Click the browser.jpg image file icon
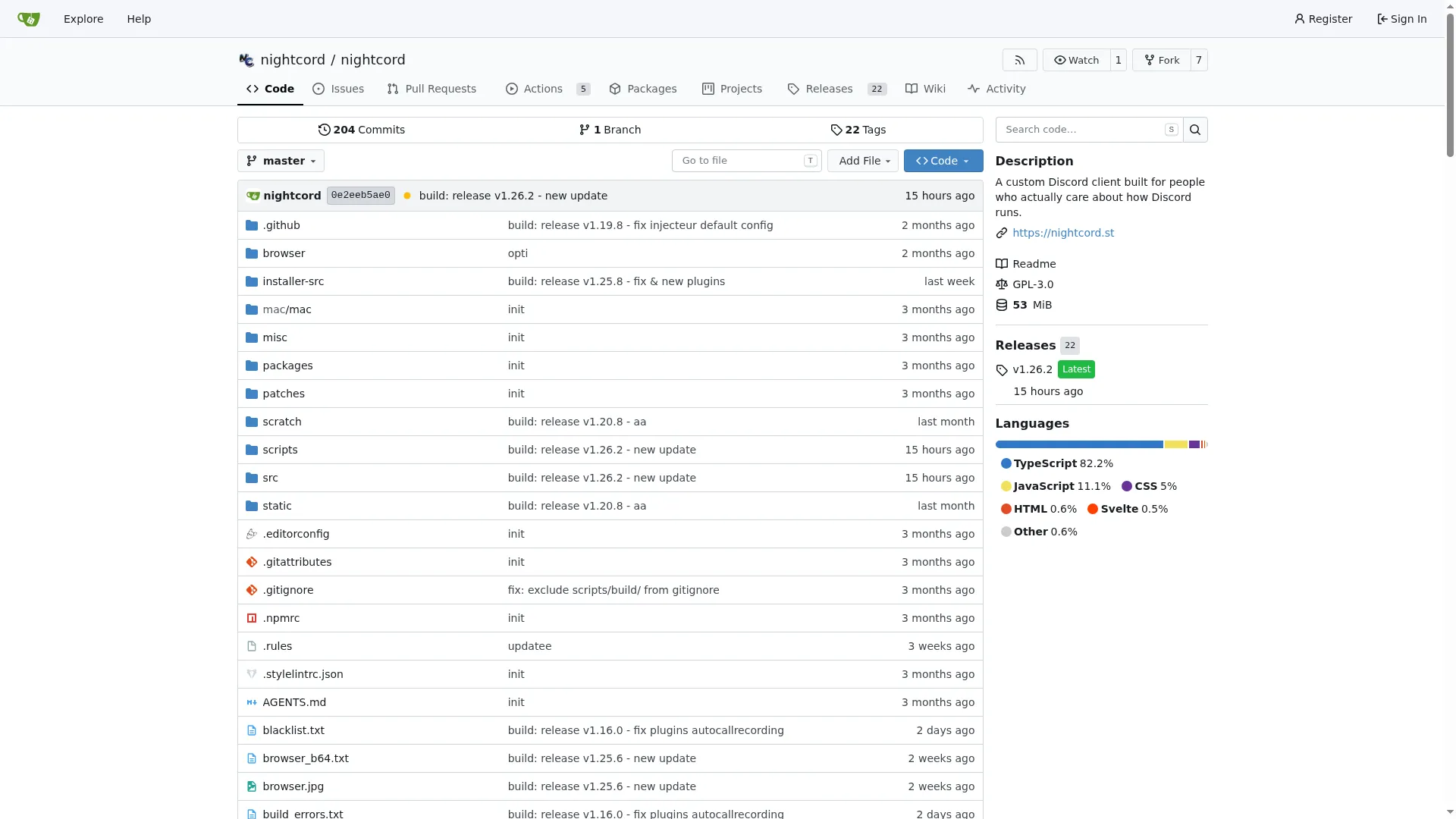Screen dimensions: 1456x819 coord(252,786)
